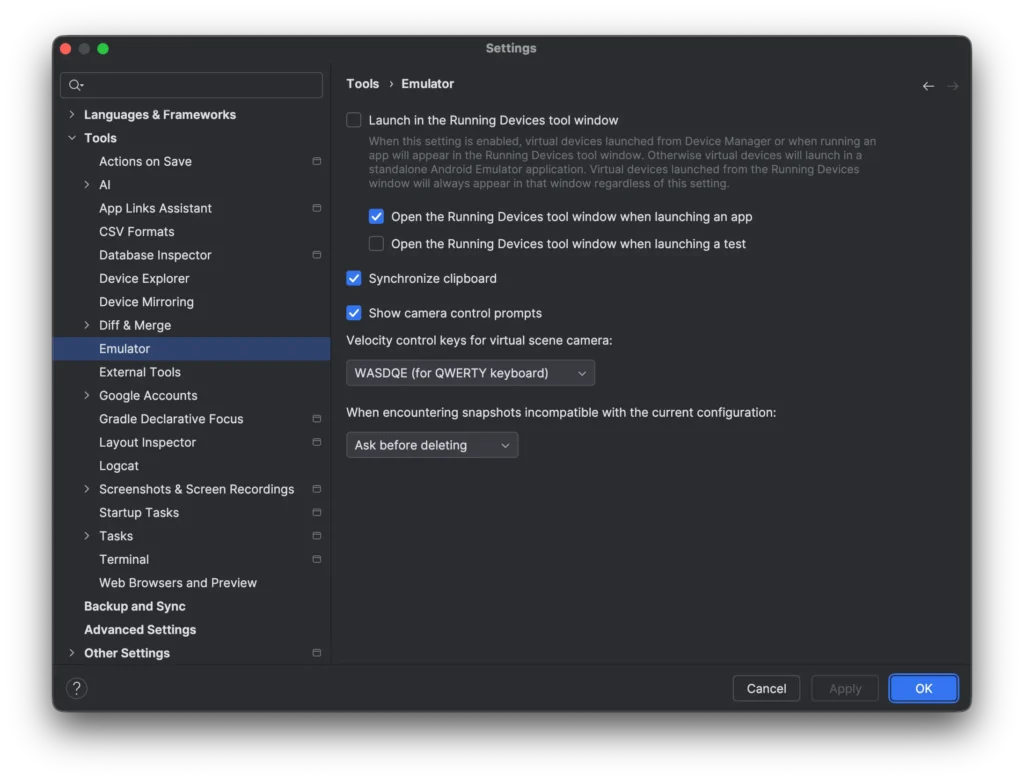Open the incompatible snapshots handling dropdown
The width and height of the screenshot is (1024, 781).
click(431, 445)
